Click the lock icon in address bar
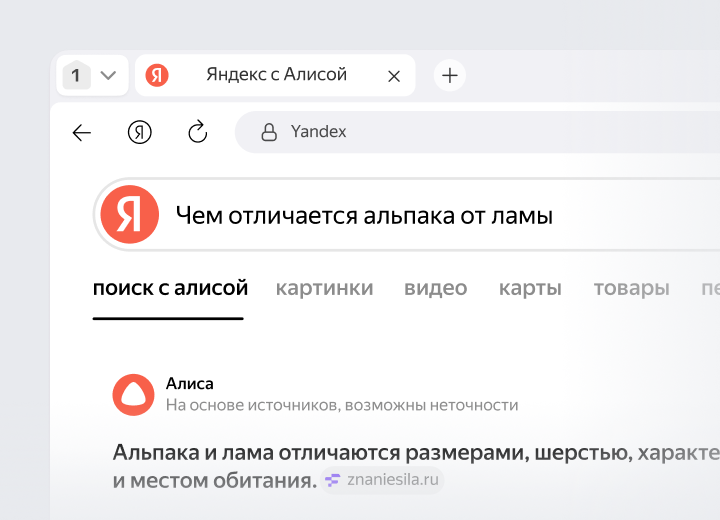Viewport: 720px width, 520px height. pos(269,132)
